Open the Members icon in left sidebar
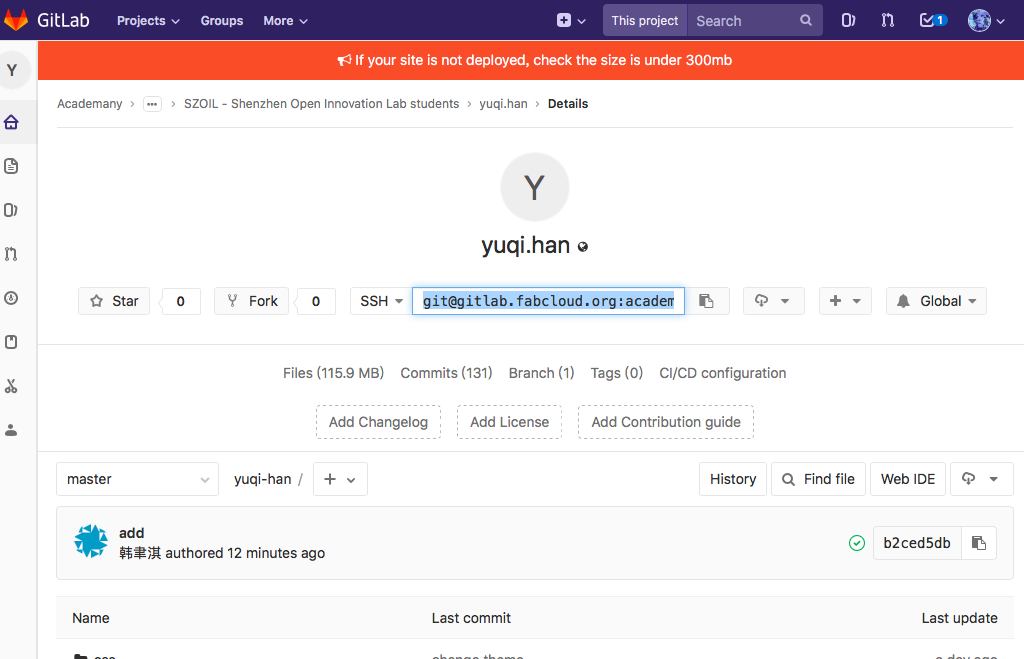Image resolution: width=1024 pixels, height=659 pixels. coord(12,430)
